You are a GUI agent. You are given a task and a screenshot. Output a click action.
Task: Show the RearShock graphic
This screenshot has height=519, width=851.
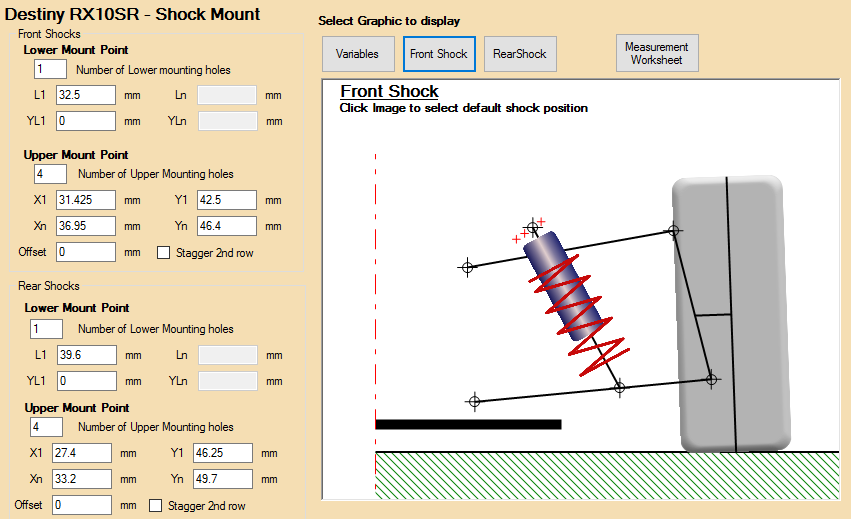pyautogui.click(x=520, y=54)
